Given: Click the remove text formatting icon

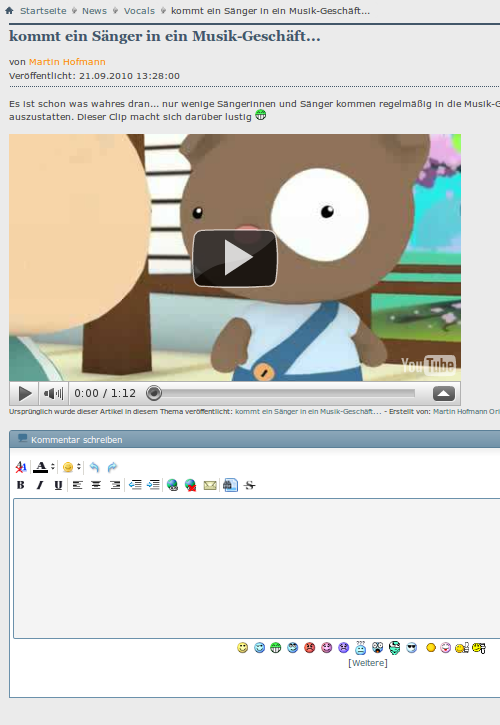Looking at the screenshot, I should click(20, 467).
